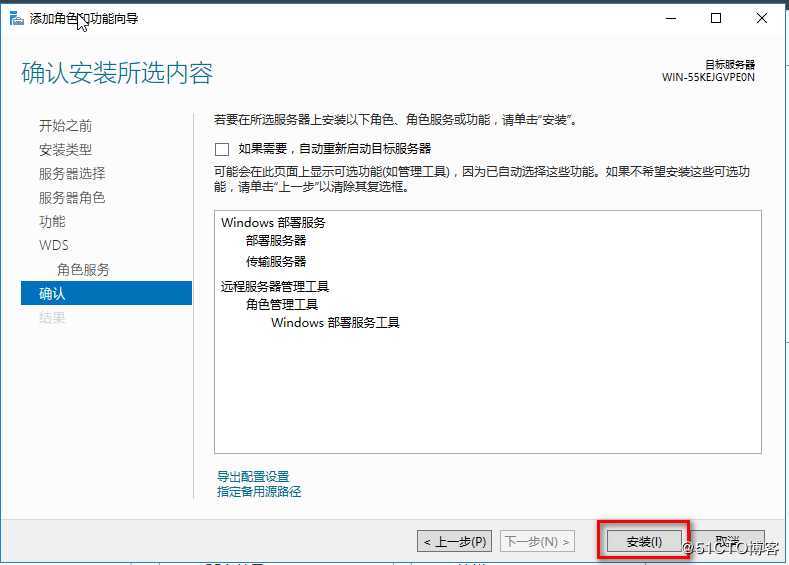This screenshot has width=789, height=565.
Task: Open the 指定备用源路径 link
Action: point(259,492)
